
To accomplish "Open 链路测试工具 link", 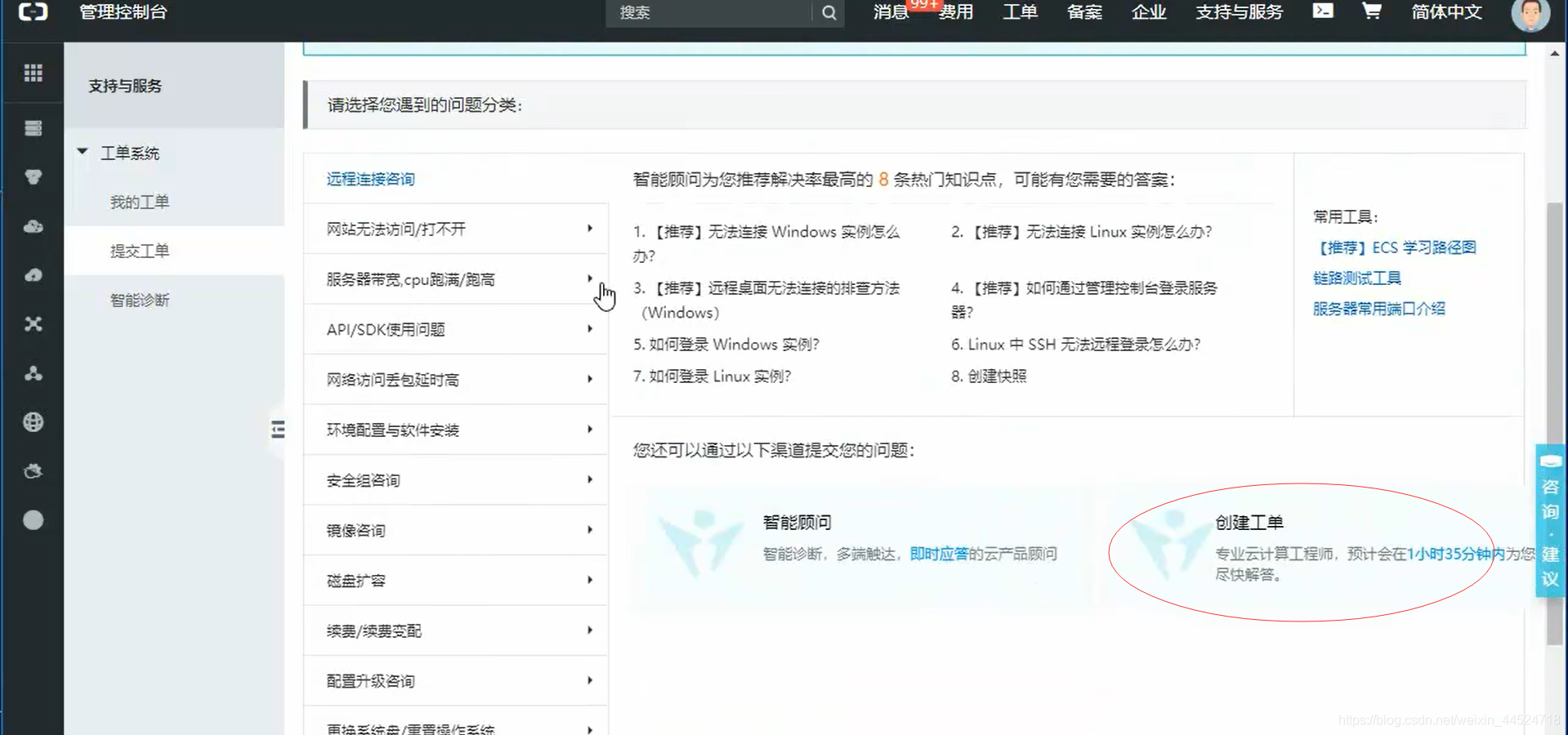I will [1357, 278].
